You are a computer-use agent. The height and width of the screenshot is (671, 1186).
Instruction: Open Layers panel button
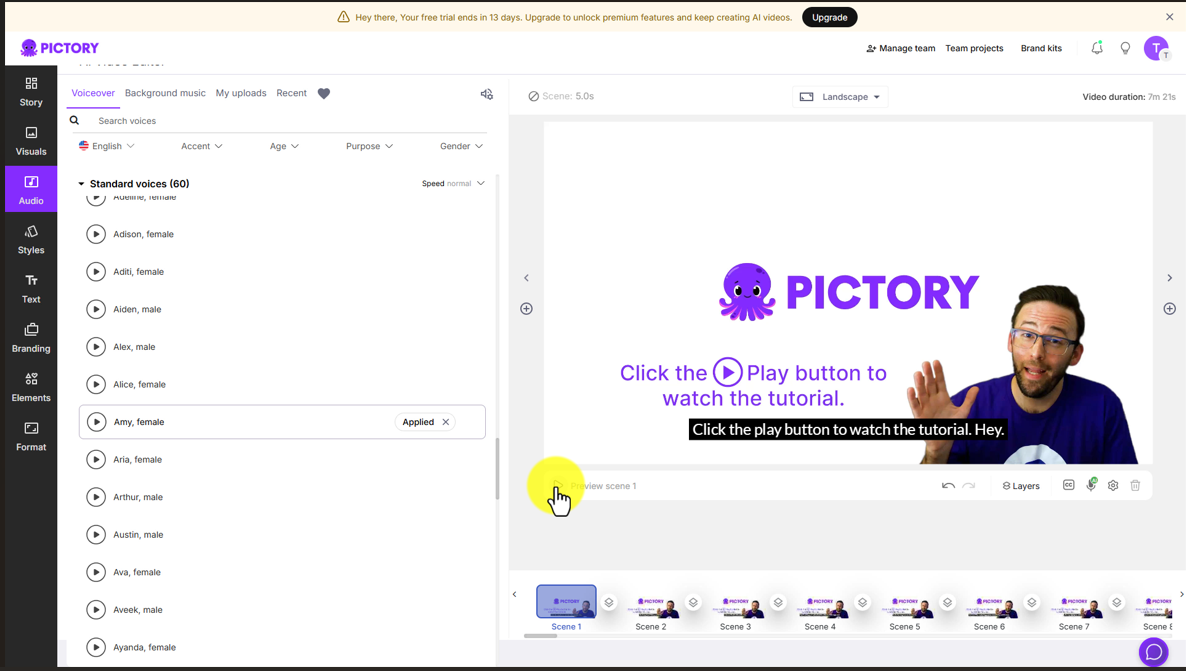1021,486
